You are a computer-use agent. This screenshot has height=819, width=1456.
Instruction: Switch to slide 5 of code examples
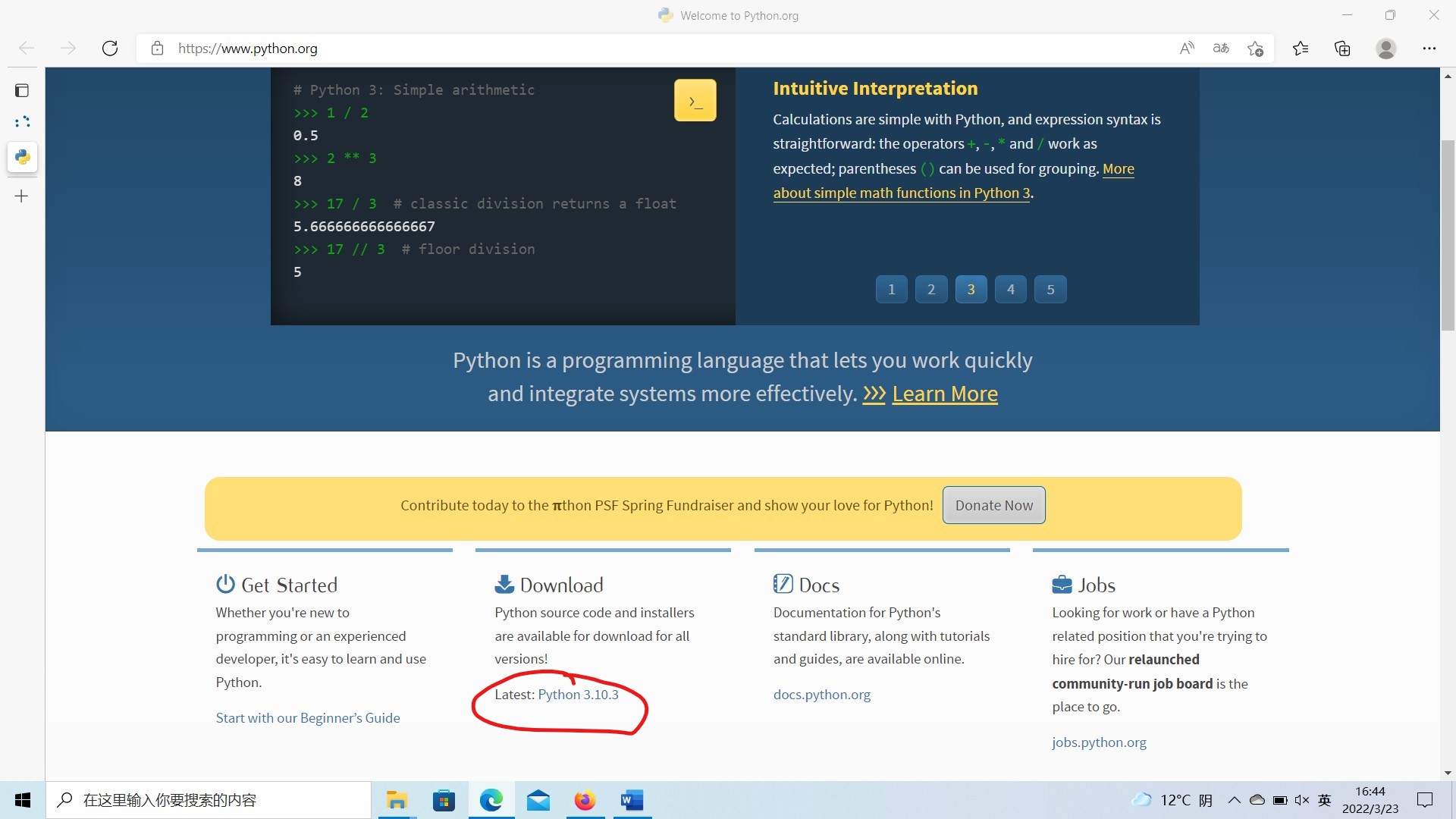pos(1050,289)
